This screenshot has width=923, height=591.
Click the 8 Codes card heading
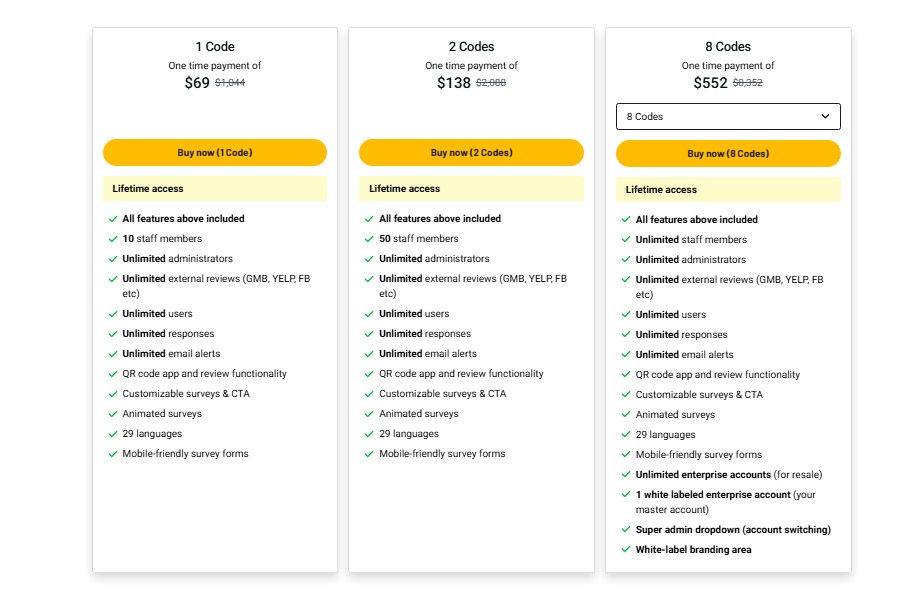tap(728, 46)
